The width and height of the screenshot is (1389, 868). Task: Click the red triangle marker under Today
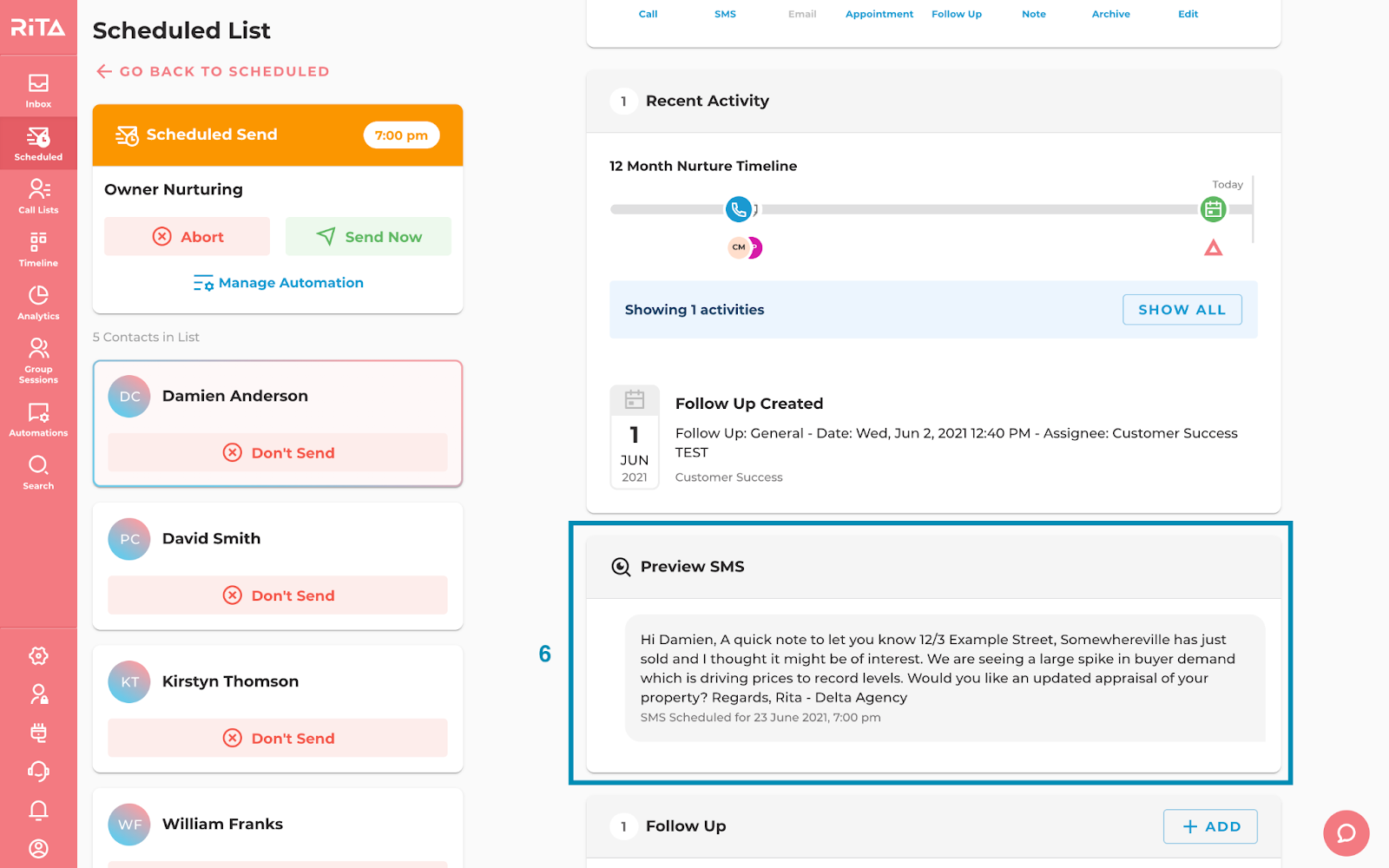(x=1213, y=248)
